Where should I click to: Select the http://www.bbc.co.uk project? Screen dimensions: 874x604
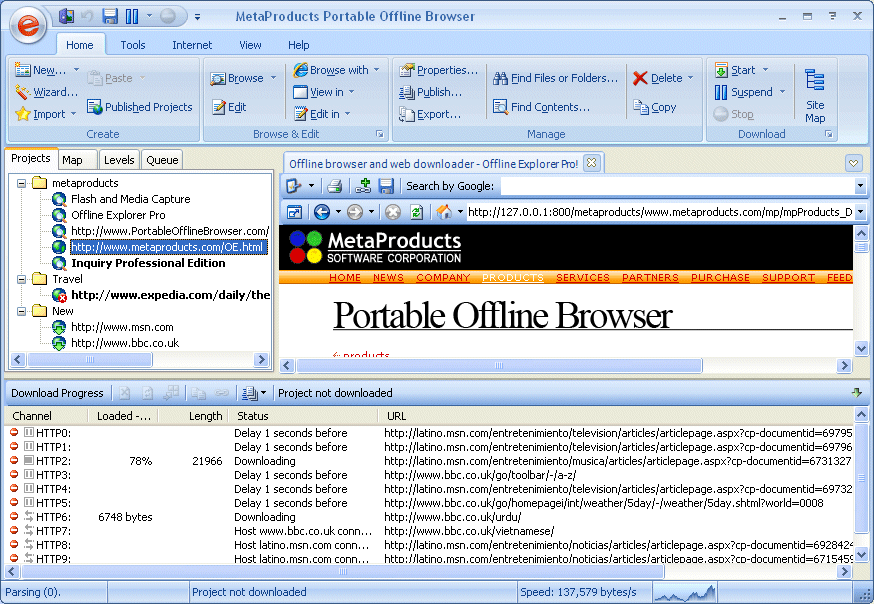[125, 343]
